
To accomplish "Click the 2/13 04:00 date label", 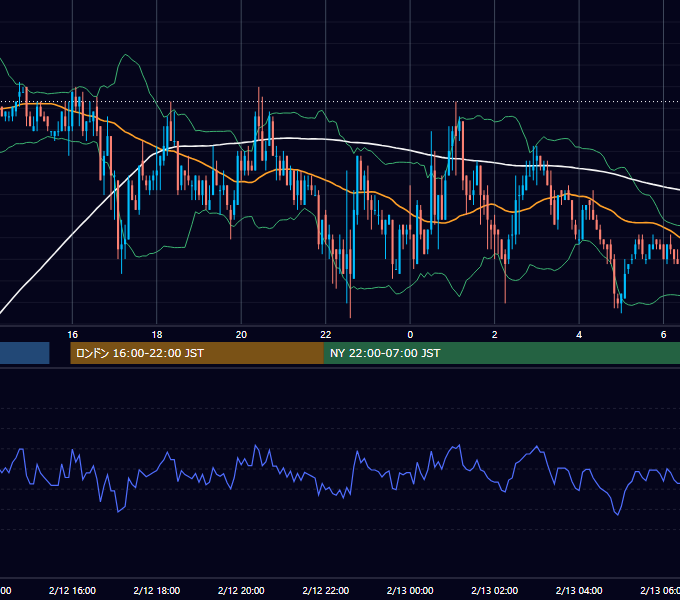I will 579,590.
